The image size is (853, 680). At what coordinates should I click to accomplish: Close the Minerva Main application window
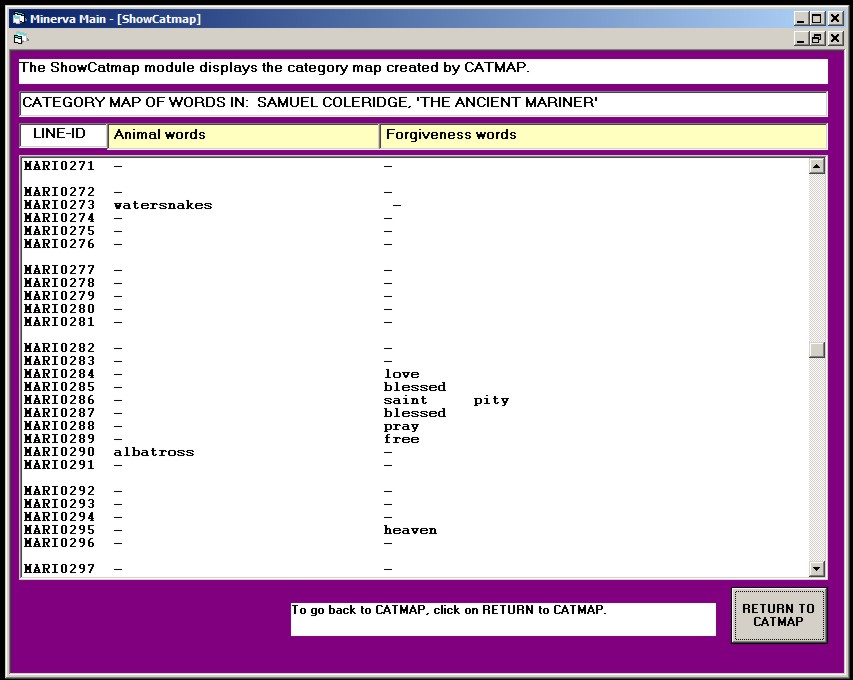point(834,18)
